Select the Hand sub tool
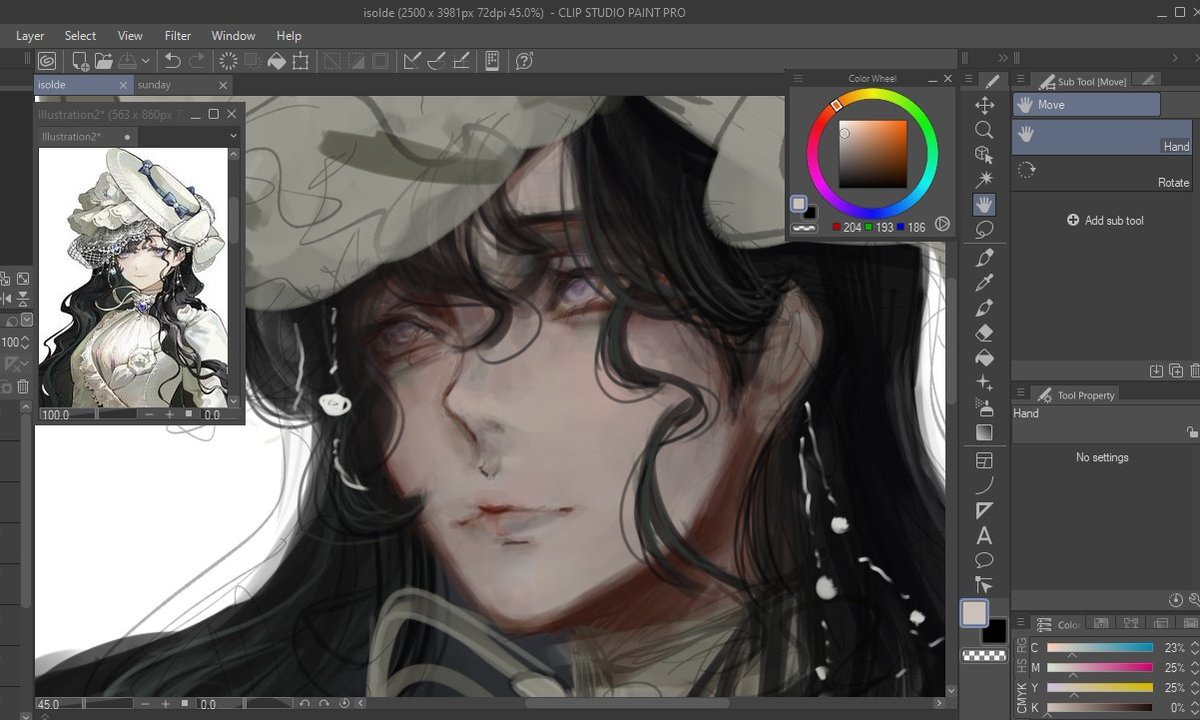 (x=1102, y=137)
